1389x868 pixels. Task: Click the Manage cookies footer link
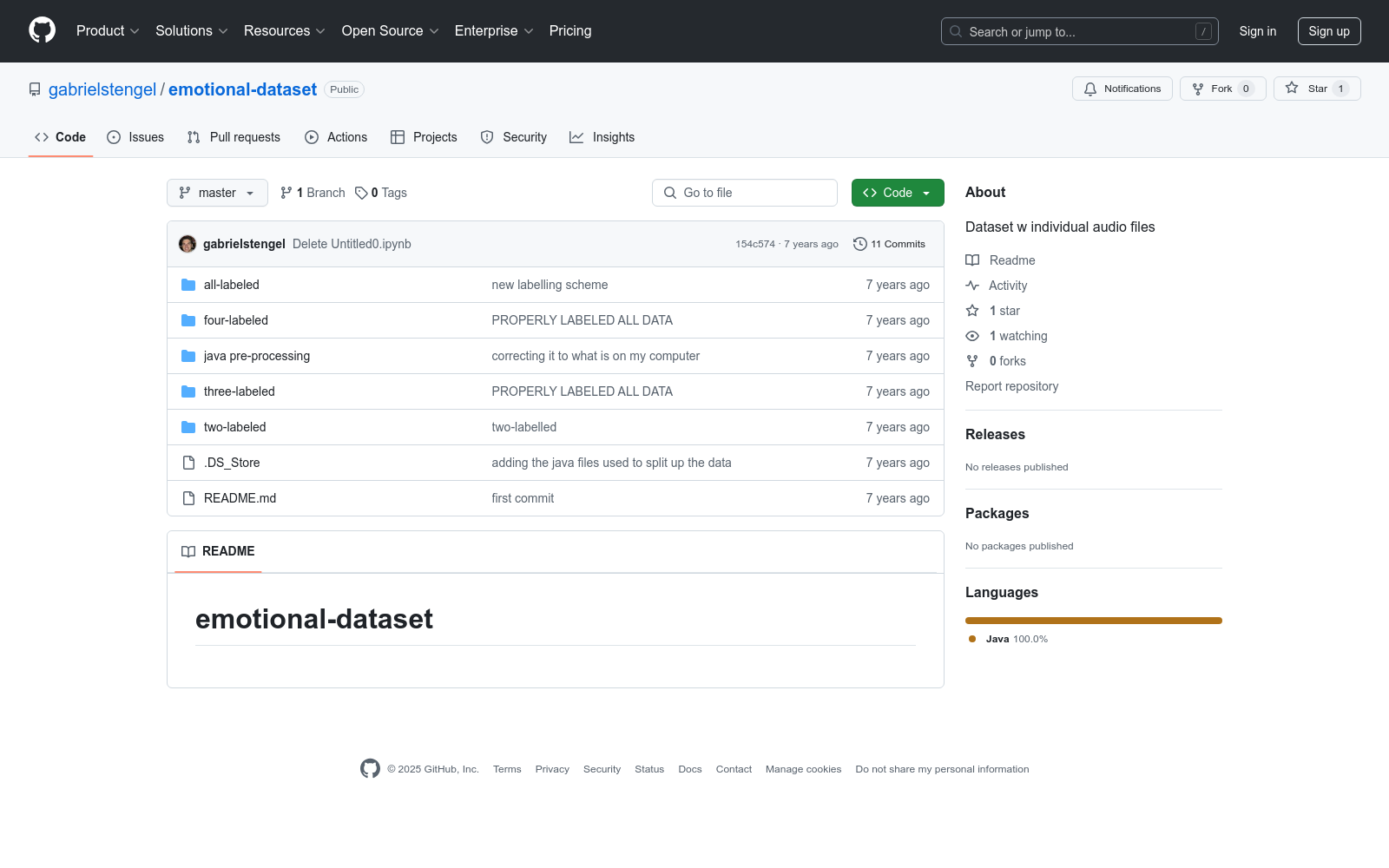(803, 769)
